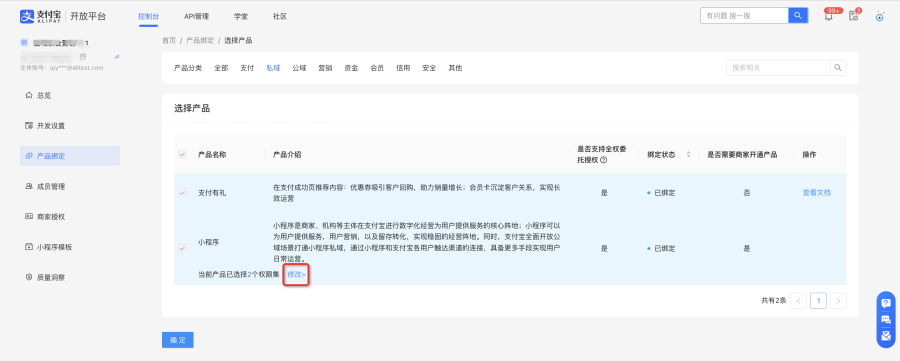Click the 小程序 product name
This screenshot has height=361, width=900.
coord(208,243)
